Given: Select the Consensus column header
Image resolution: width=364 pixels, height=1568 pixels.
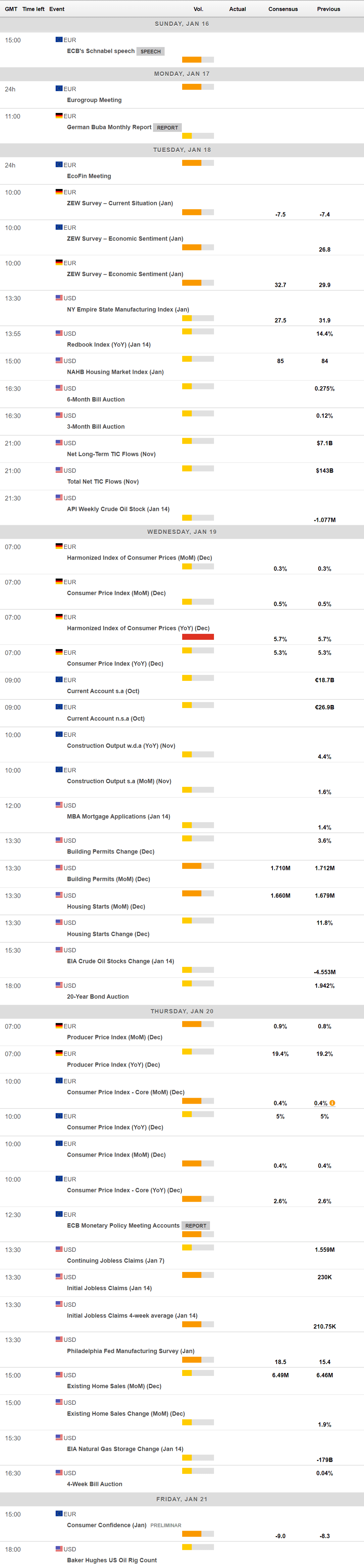Looking at the screenshot, I should coord(283,9).
